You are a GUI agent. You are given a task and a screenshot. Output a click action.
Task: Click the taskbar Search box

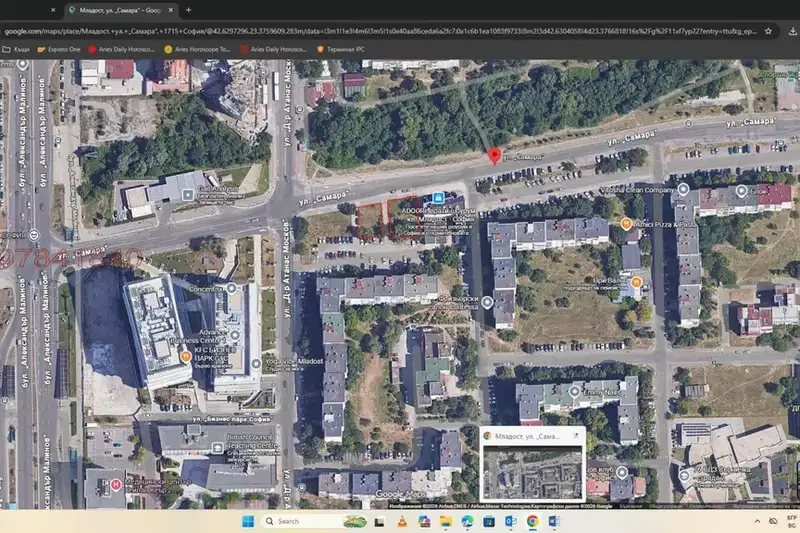315,521
